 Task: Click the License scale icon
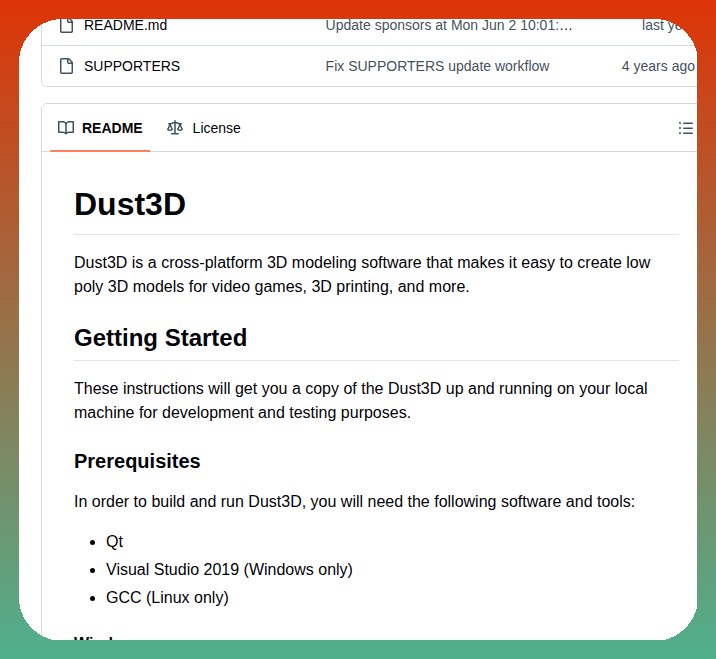[175, 128]
